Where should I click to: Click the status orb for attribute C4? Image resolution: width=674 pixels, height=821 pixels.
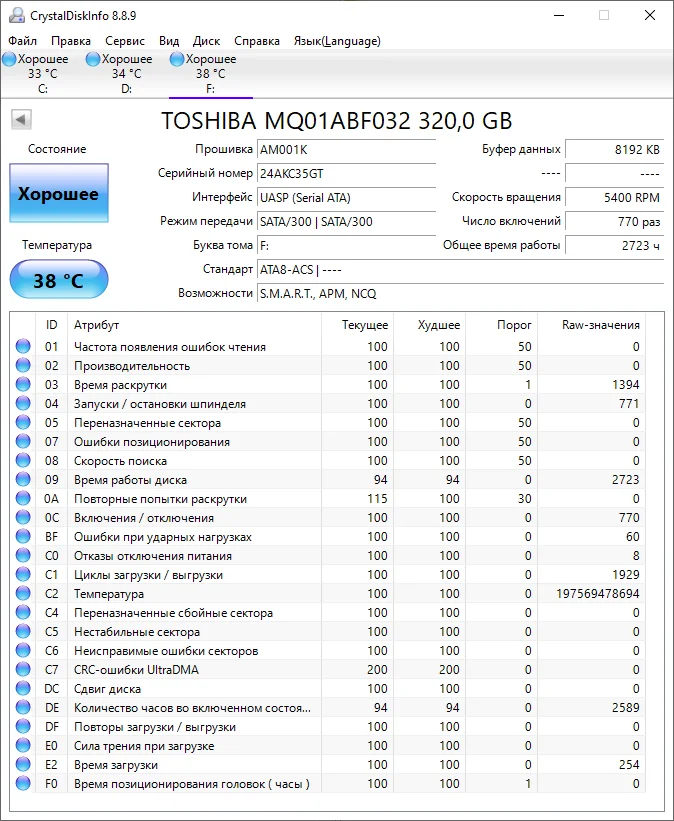tap(23, 612)
